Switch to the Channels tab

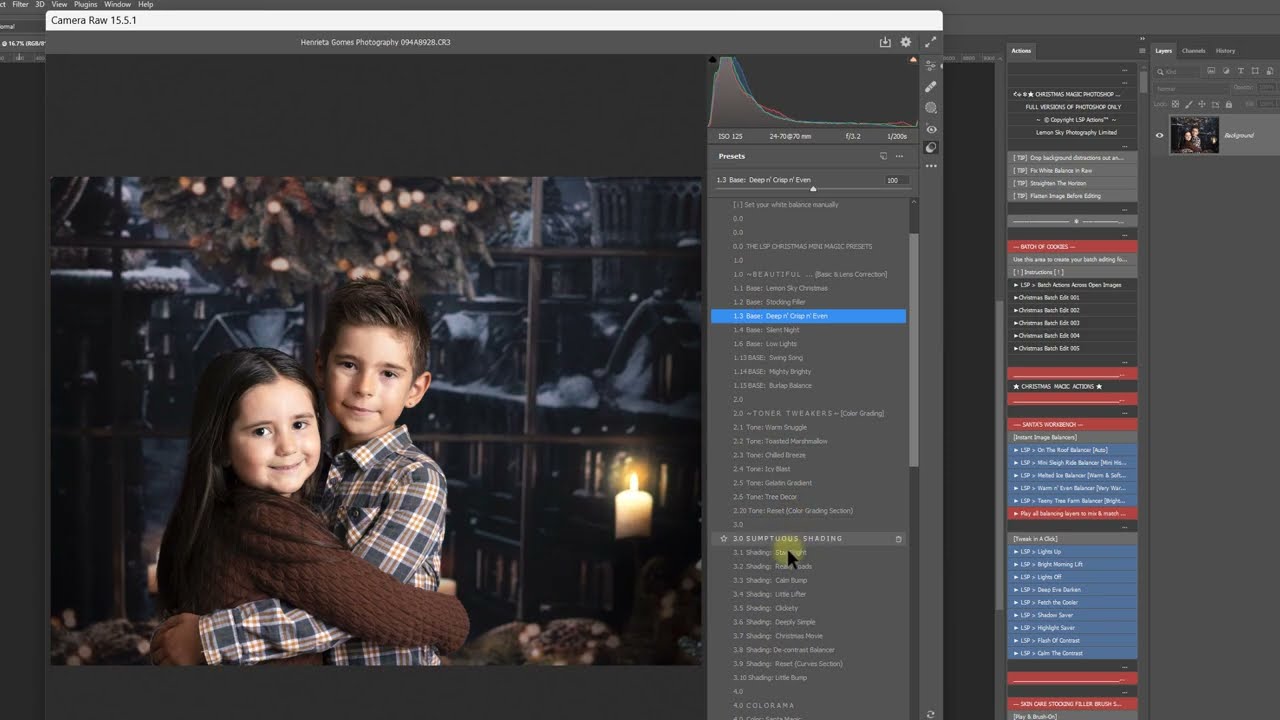[1193, 51]
